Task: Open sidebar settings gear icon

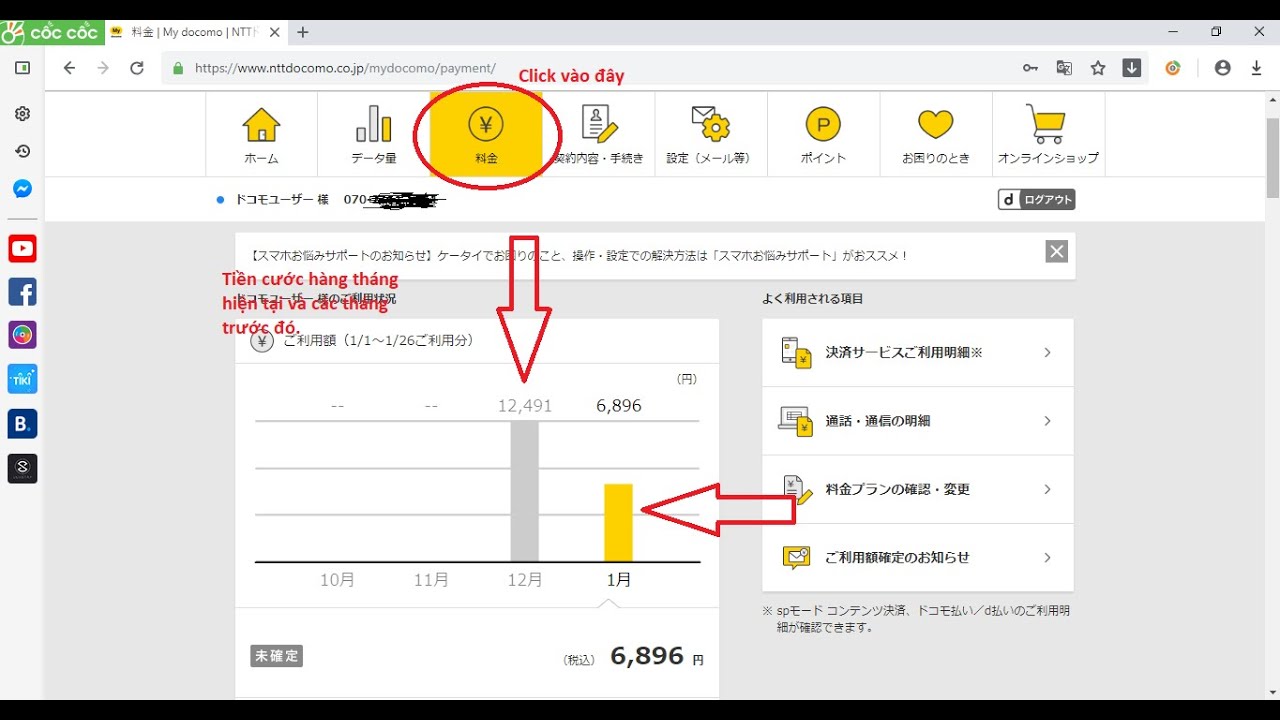Action: coord(22,114)
